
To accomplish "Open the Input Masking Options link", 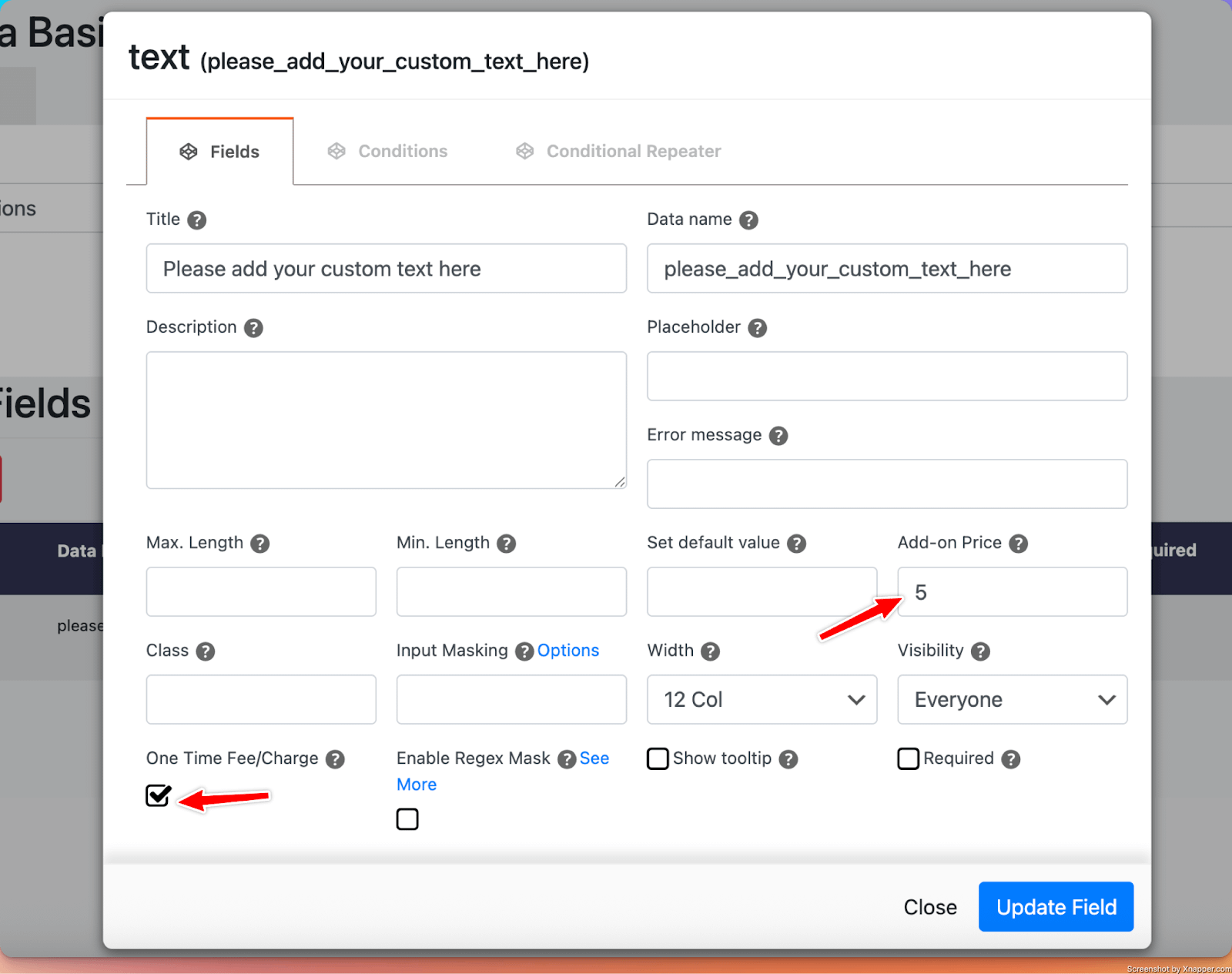I will point(568,651).
